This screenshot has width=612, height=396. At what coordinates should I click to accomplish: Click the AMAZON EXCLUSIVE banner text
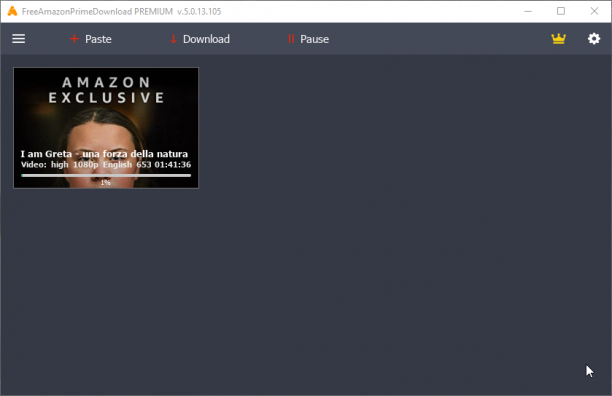point(106,90)
